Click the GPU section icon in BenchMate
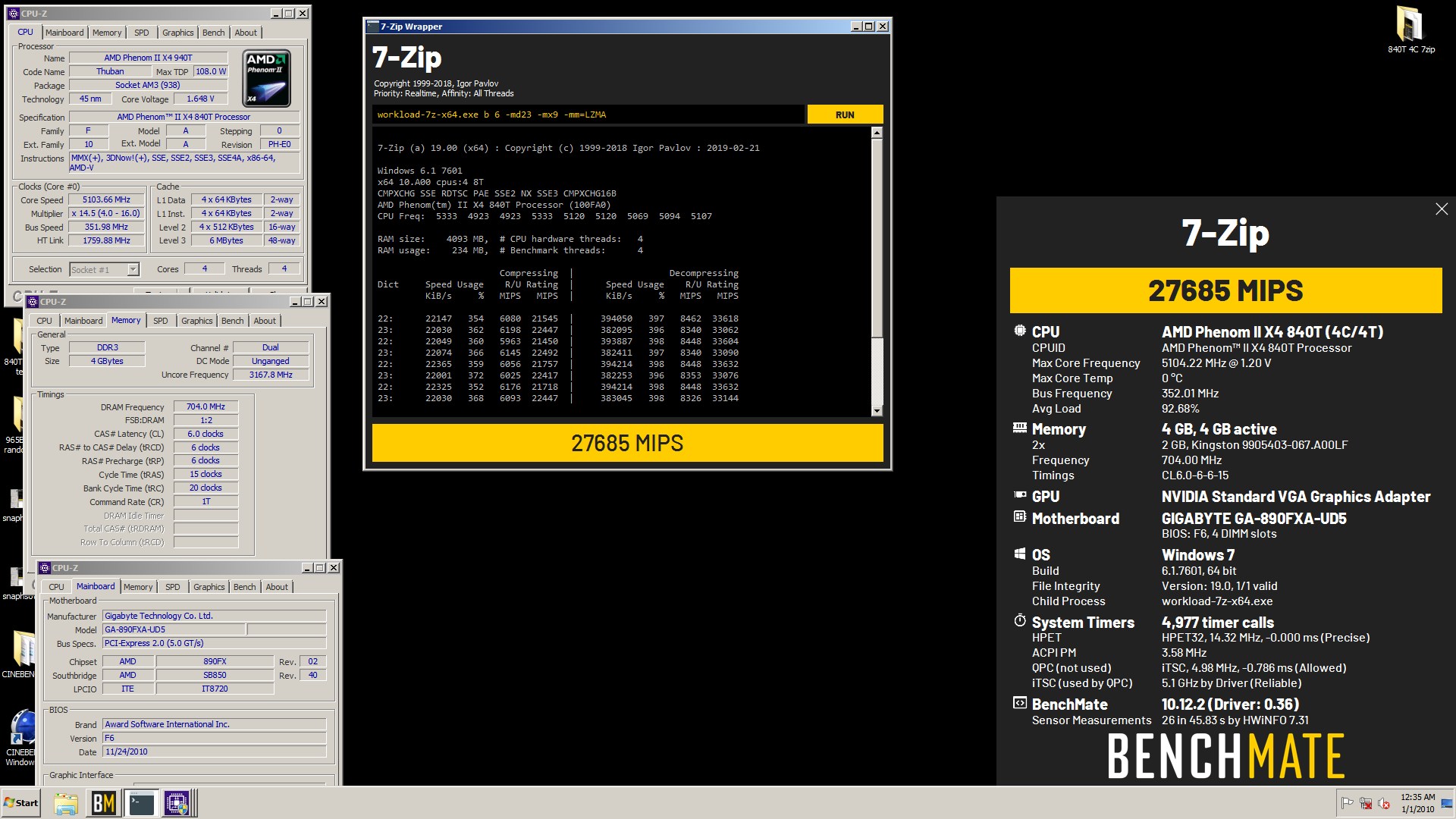This screenshot has height=819, width=1456. pyautogui.click(x=1020, y=495)
